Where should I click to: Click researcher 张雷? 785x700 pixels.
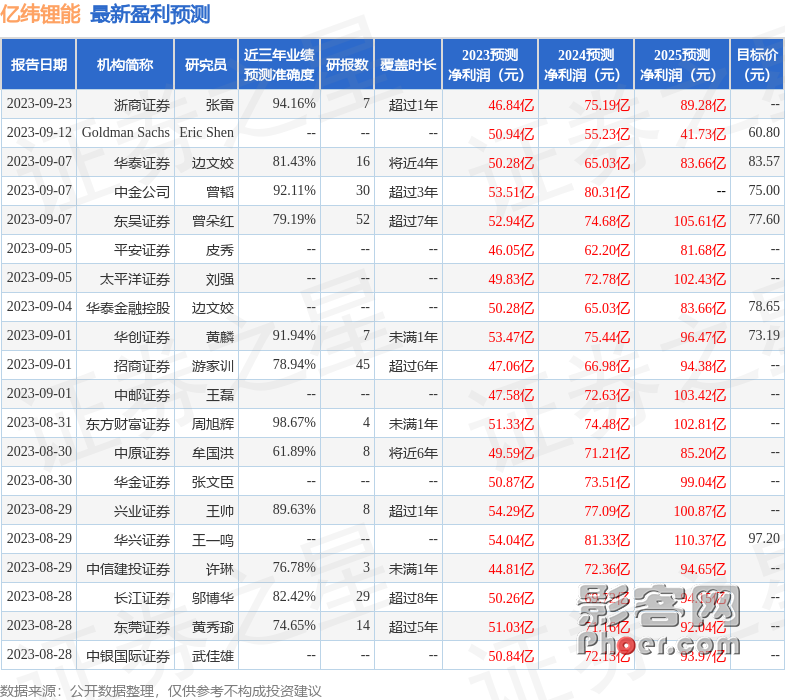point(219,105)
